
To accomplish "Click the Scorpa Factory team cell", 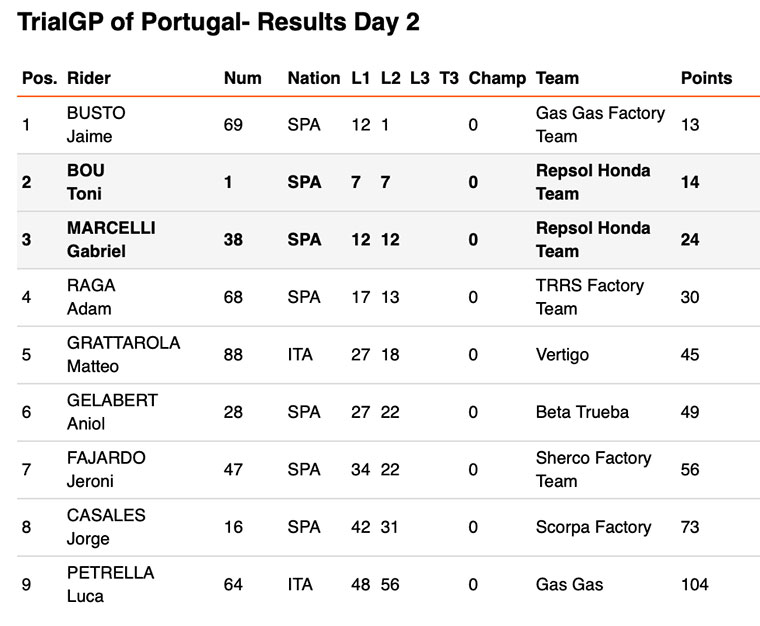I will pos(593,527).
